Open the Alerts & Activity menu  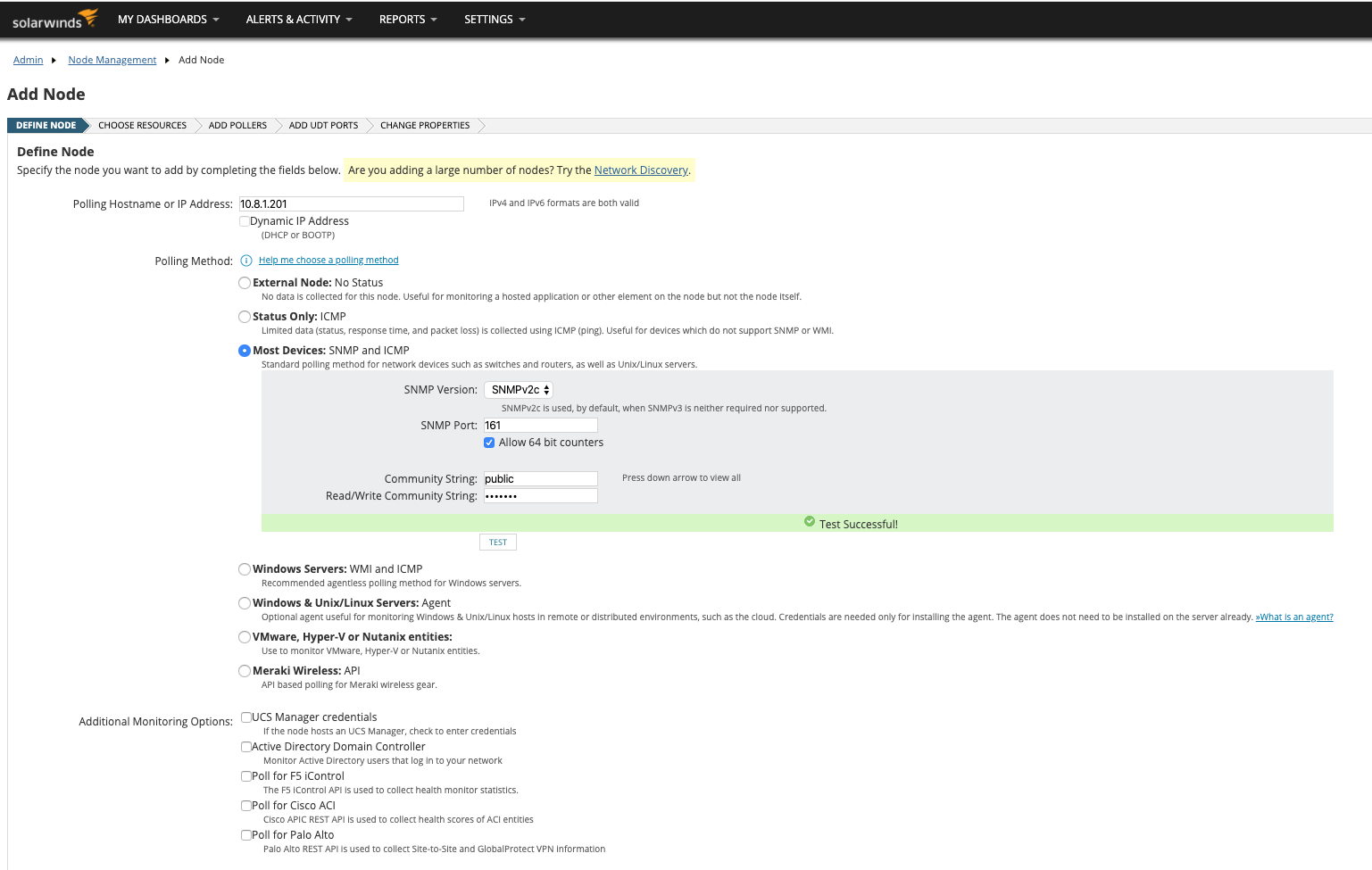pyautogui.click(x=299, y=19)
